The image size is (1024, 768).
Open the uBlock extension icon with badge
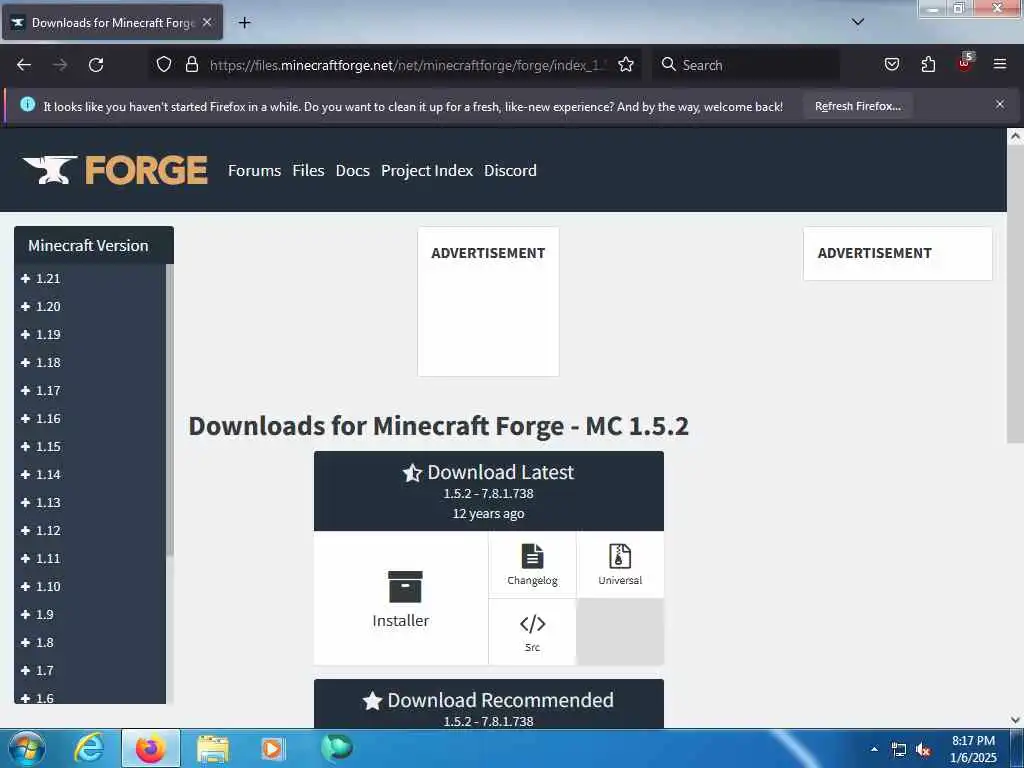[x=965, y=63]
